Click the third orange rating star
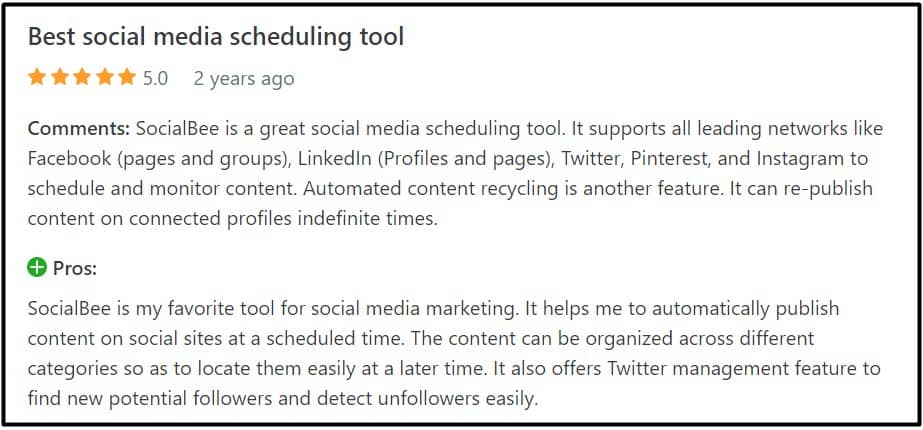Image resolution: width=923 pixels, height=430 pixels. pos(82,77)
